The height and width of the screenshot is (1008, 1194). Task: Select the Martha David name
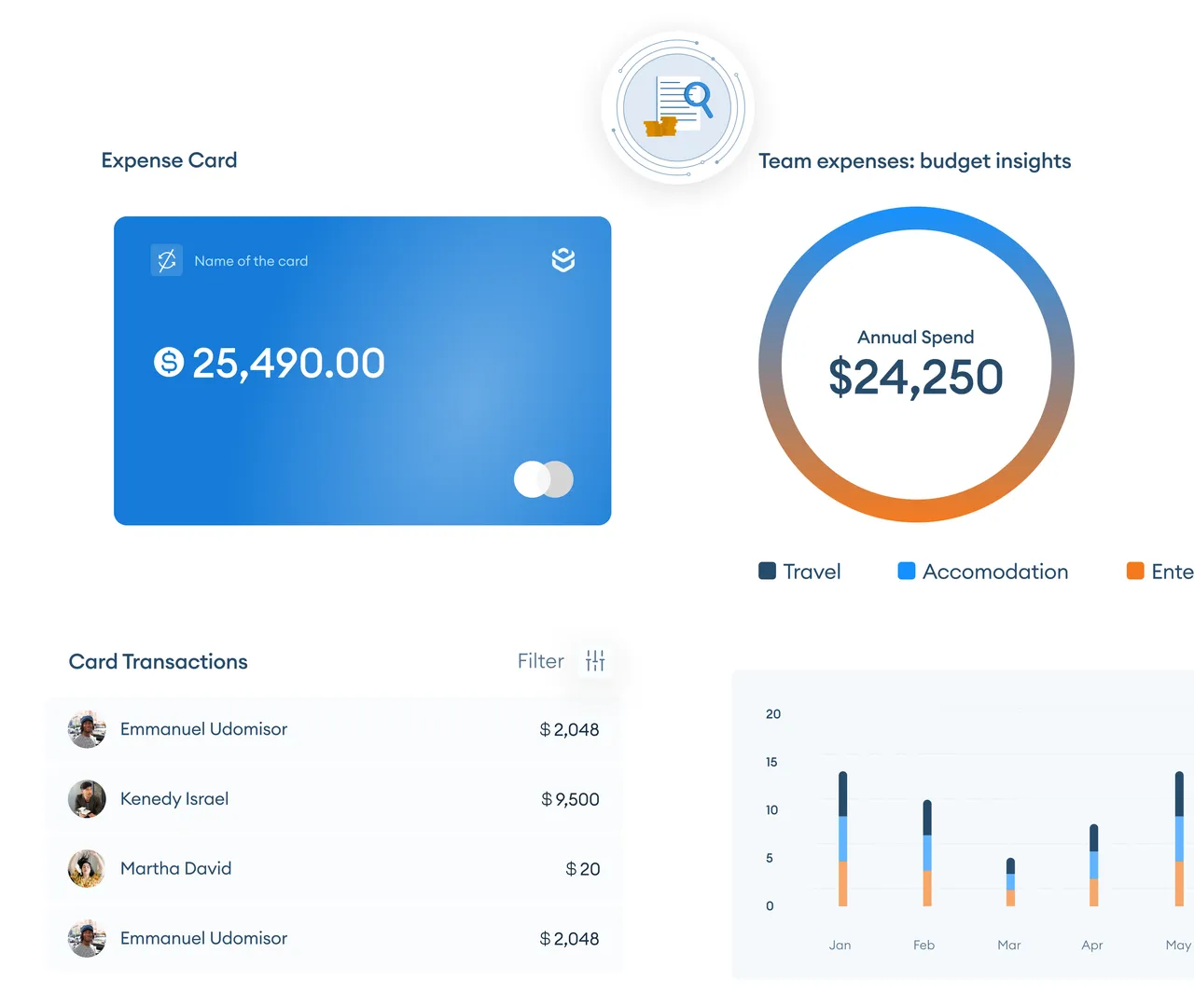click(175, 869)
